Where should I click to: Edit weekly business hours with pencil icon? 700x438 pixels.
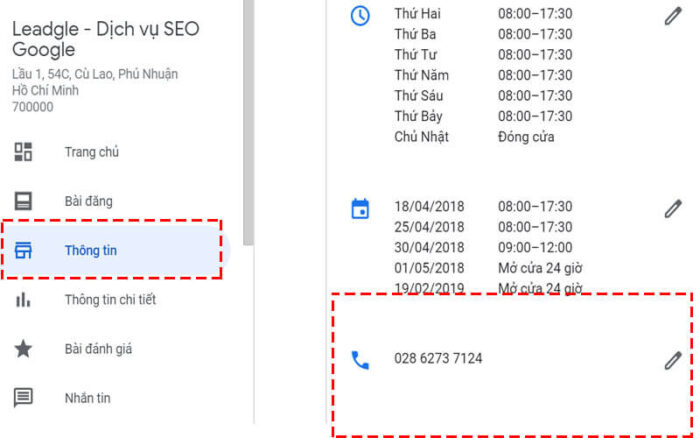(x=673, y=16)
